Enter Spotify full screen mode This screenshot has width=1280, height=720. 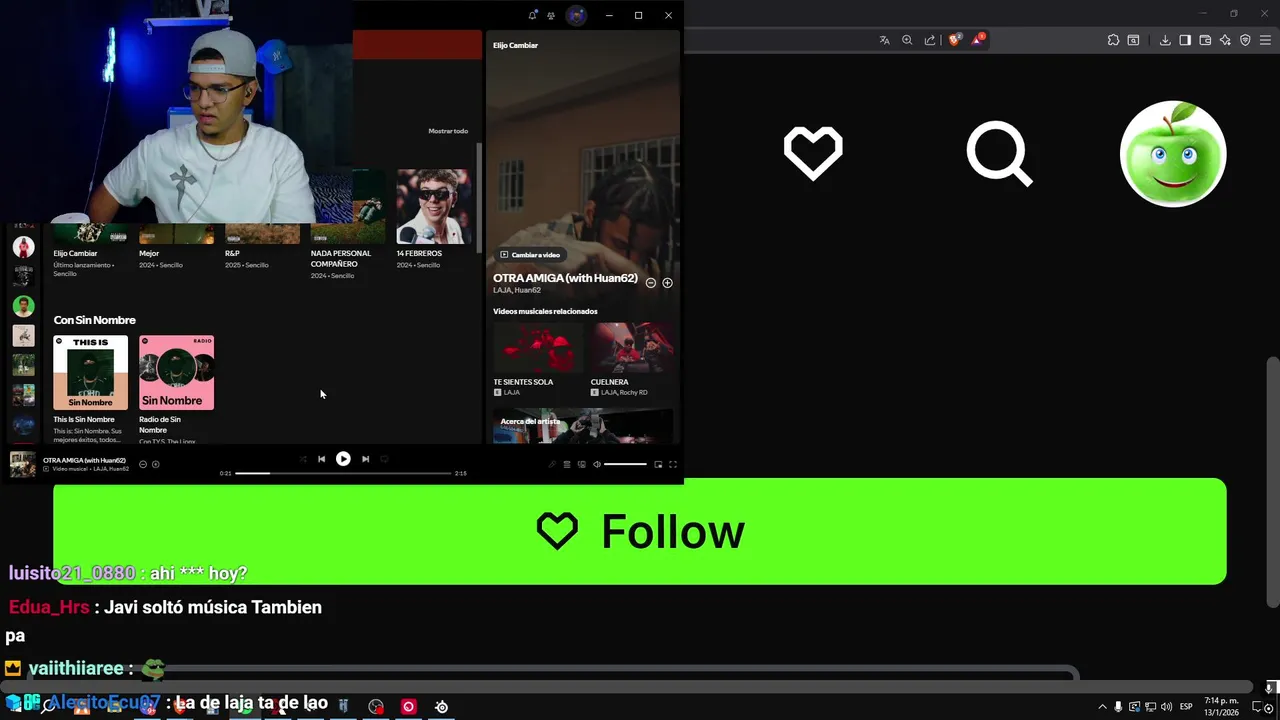pyautogui.click(x=672, y=464)
